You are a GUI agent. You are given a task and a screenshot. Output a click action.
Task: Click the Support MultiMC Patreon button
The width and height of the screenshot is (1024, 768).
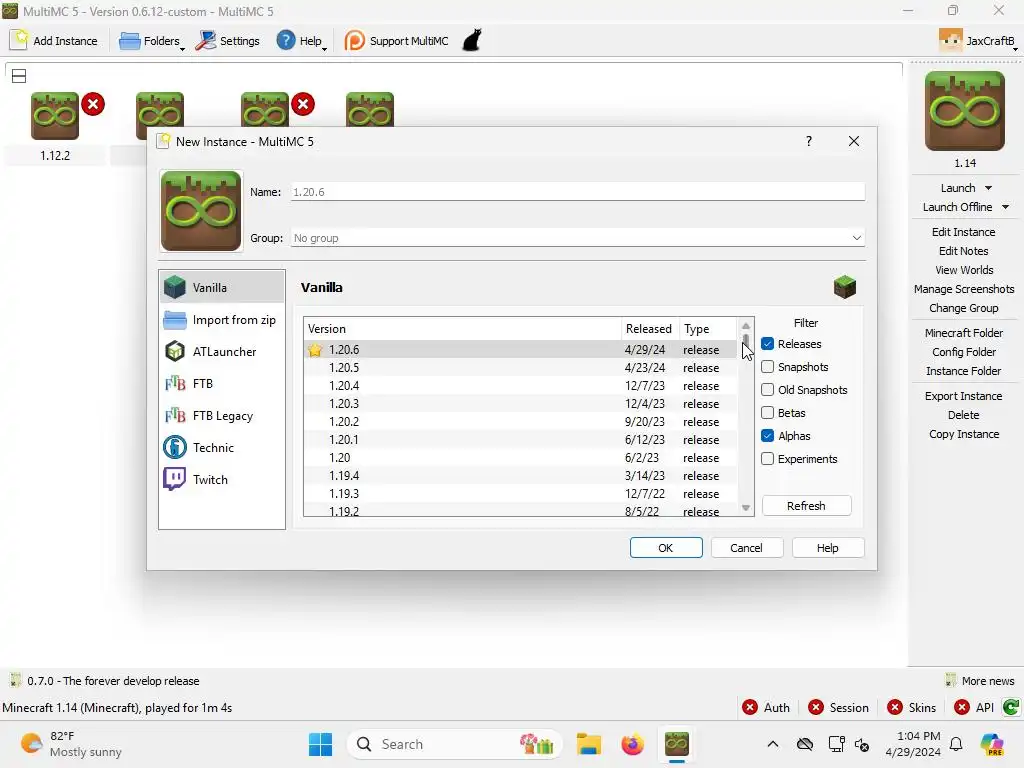396,40
